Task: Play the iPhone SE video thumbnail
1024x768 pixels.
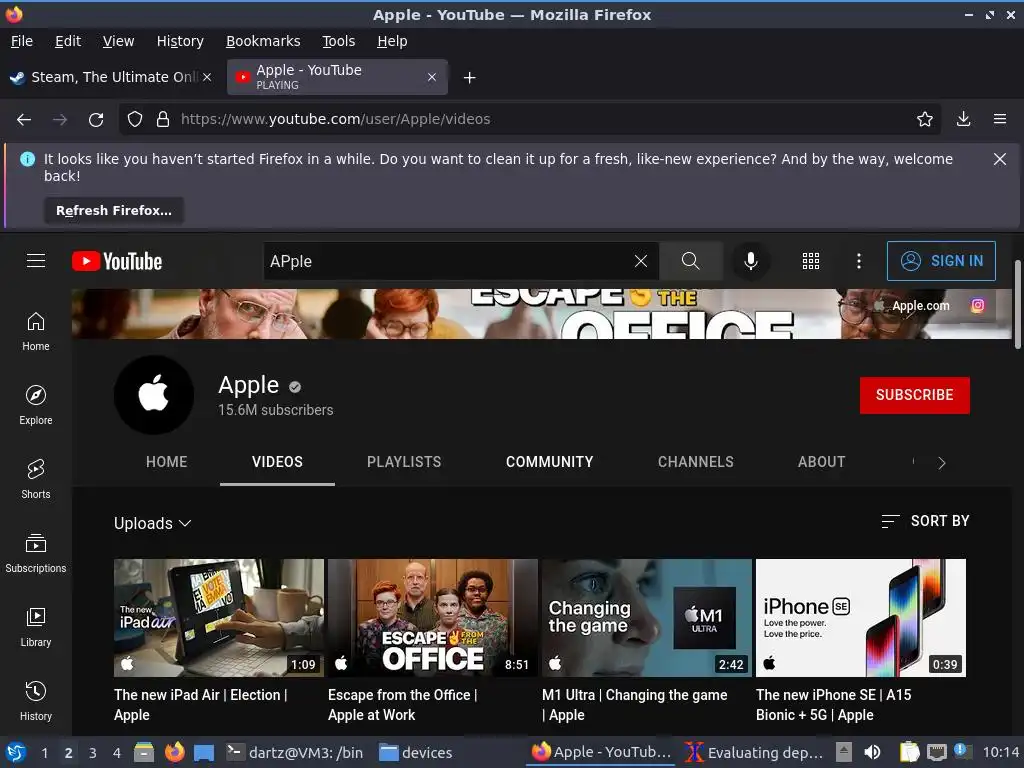Action: coord(861,618)
